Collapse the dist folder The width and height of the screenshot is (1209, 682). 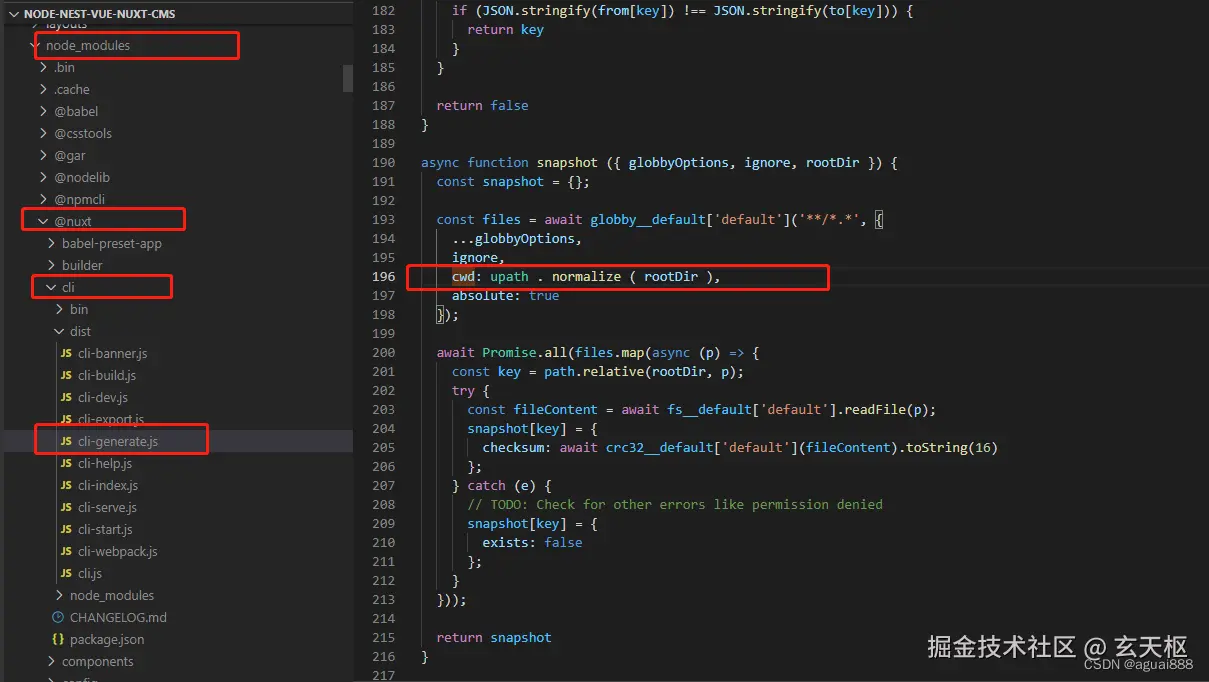[59, 331]
